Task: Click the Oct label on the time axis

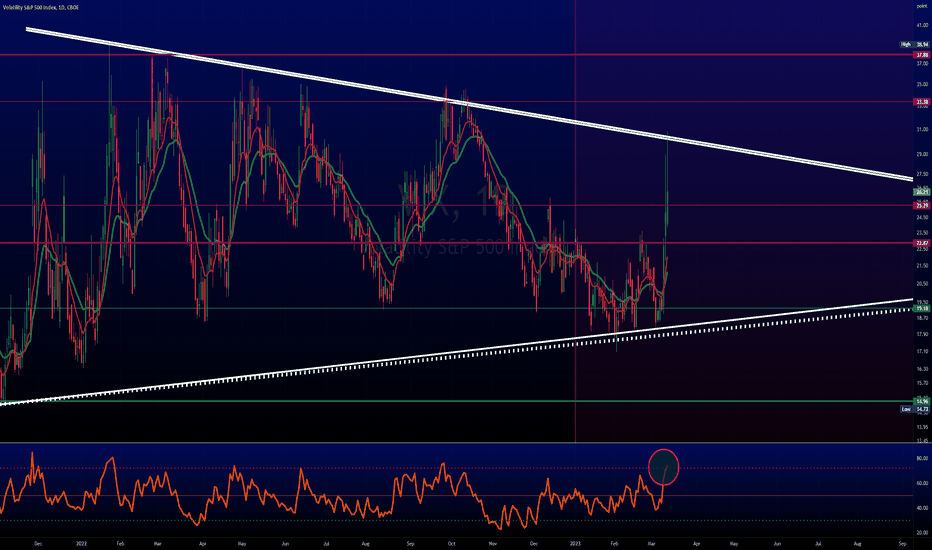Action: click(x=452, y=543)
